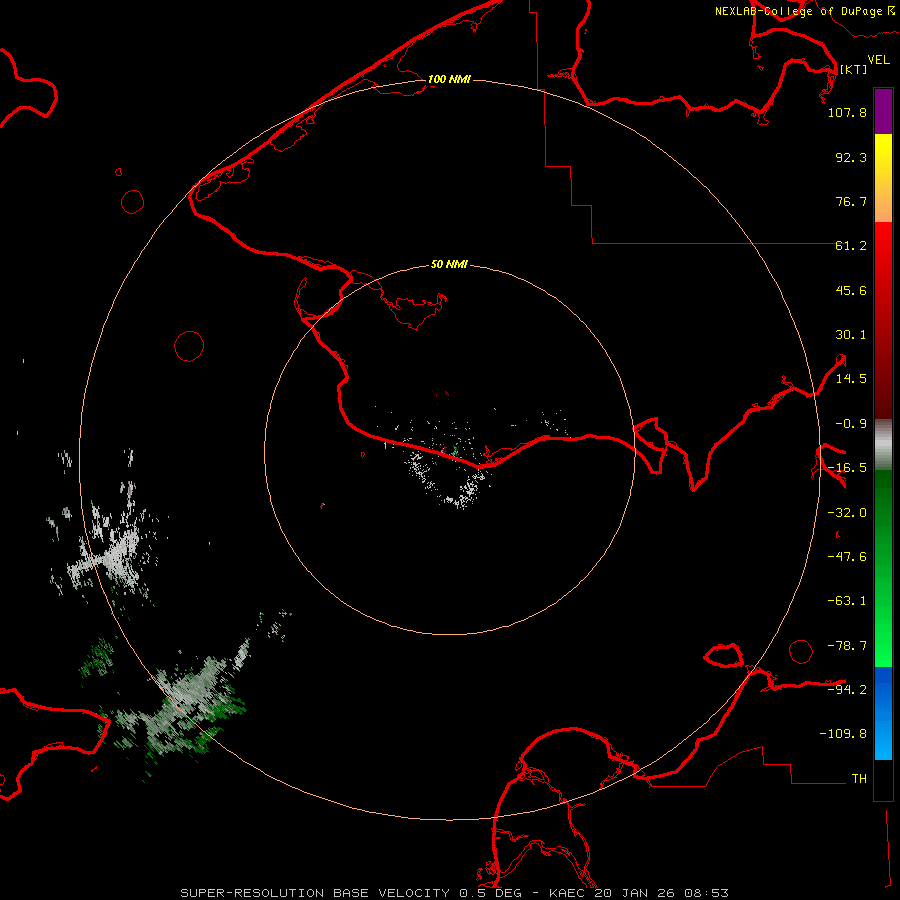Pick the gray near-zero color bar segment
The image size is (900, 900).
point(883,445)
